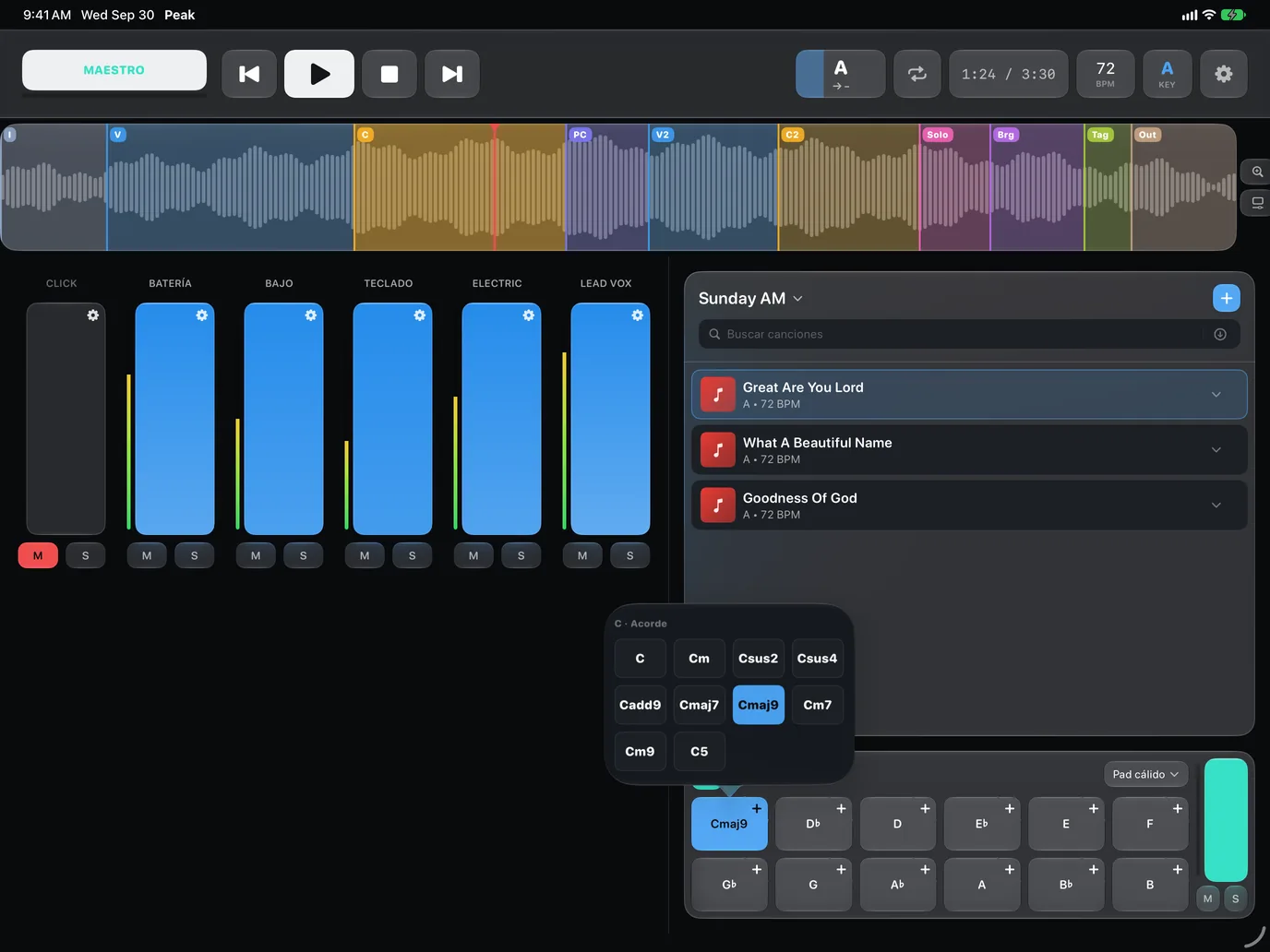Trigger the Bb pad
The height and width of the screenshot is (952, 1270).
tap(1066, 885)
